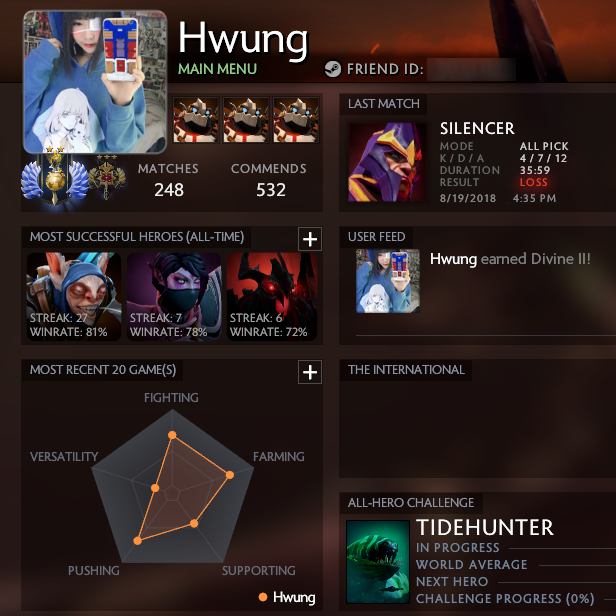Expand Most Successful Heroes with plus button
616x616 pixels.
(310, 239)
